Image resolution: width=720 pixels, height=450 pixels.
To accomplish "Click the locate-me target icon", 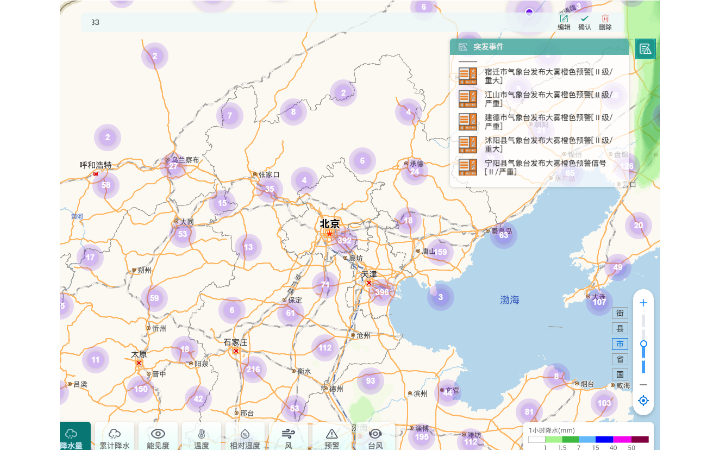I will coord(643,400).
